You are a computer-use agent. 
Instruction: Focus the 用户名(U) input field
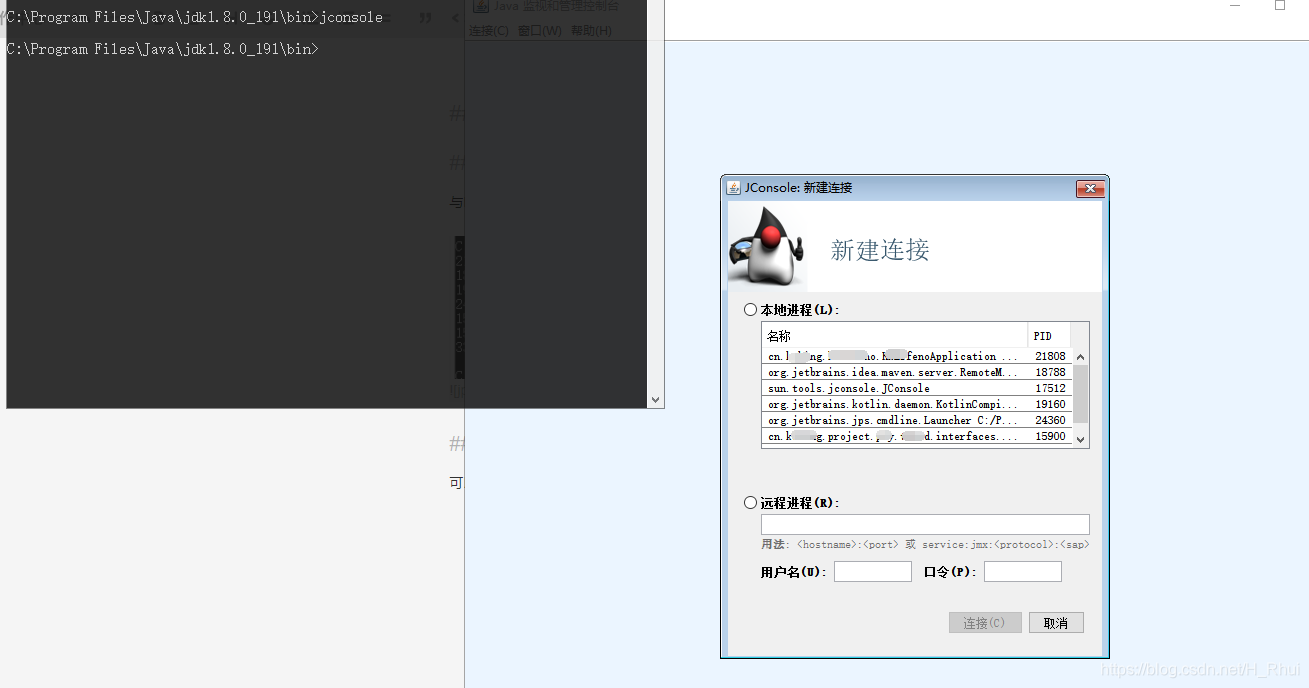coord(873,571)
